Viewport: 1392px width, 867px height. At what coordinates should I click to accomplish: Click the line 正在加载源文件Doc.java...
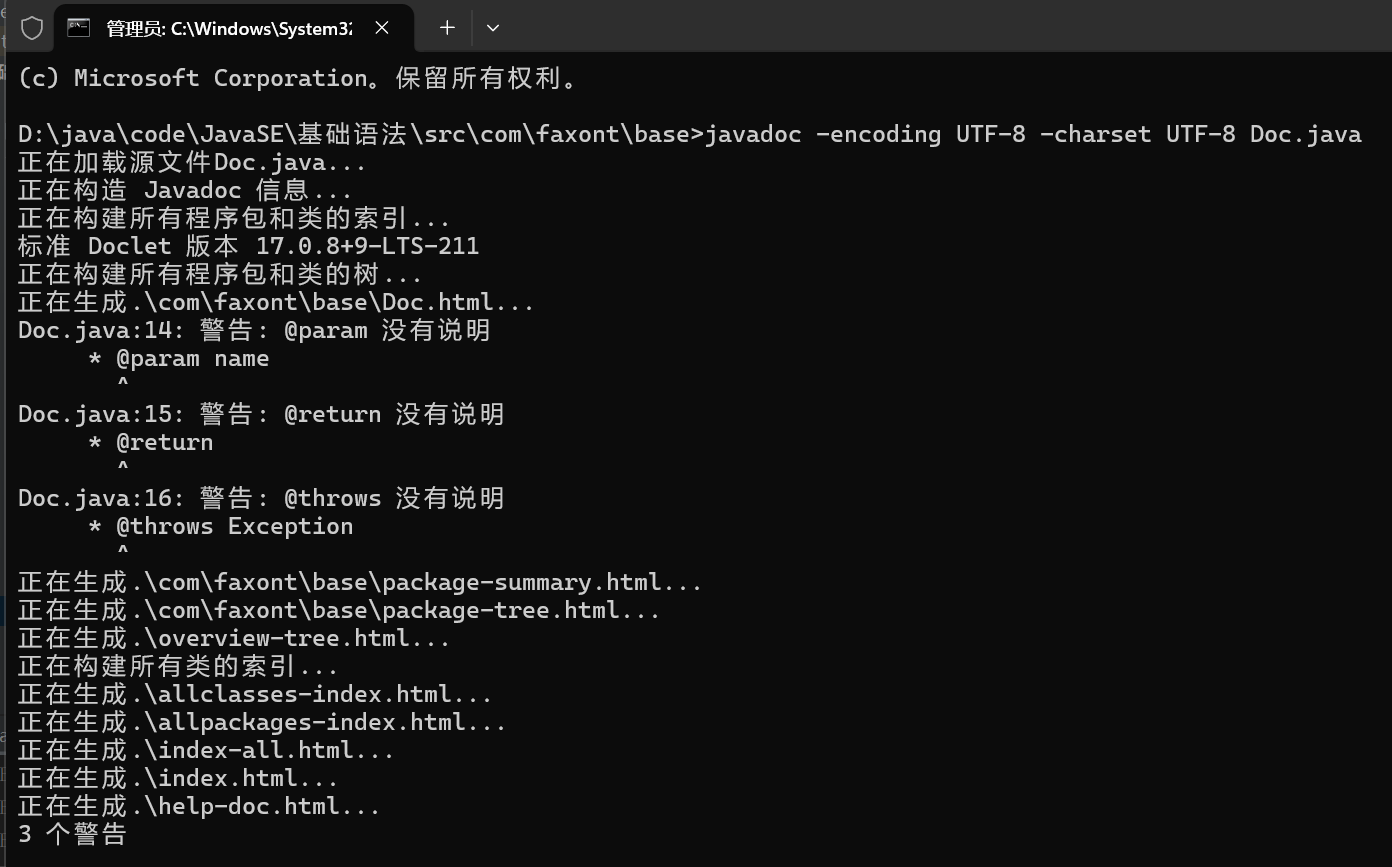pyautogui.click(x=192, y=162)
